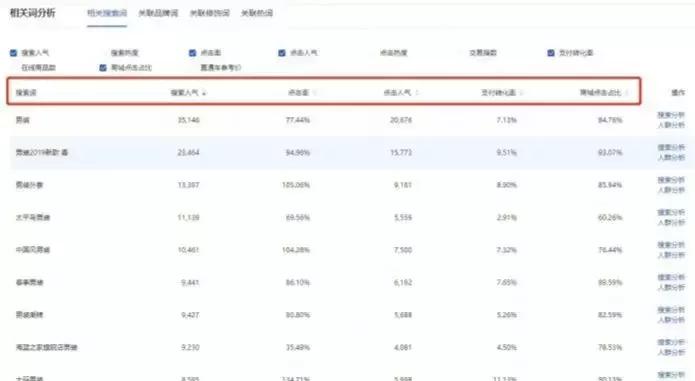Click the 86.10% value in 春季男装 row
This screenshot has height=381, width=695.
click(x=298, y=282)
